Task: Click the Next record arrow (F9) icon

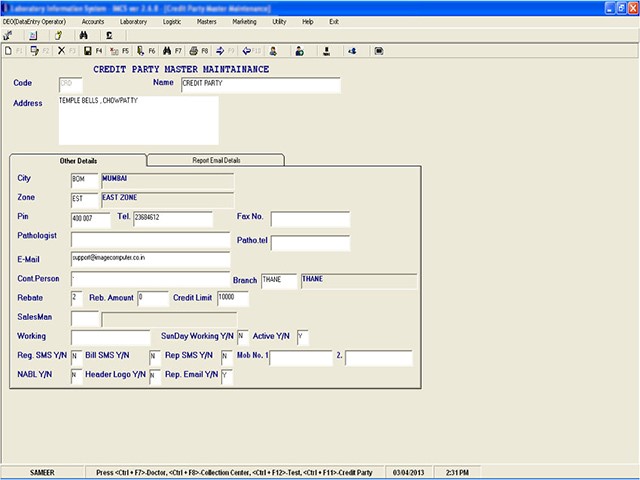Action: click(x=220, y=51)
